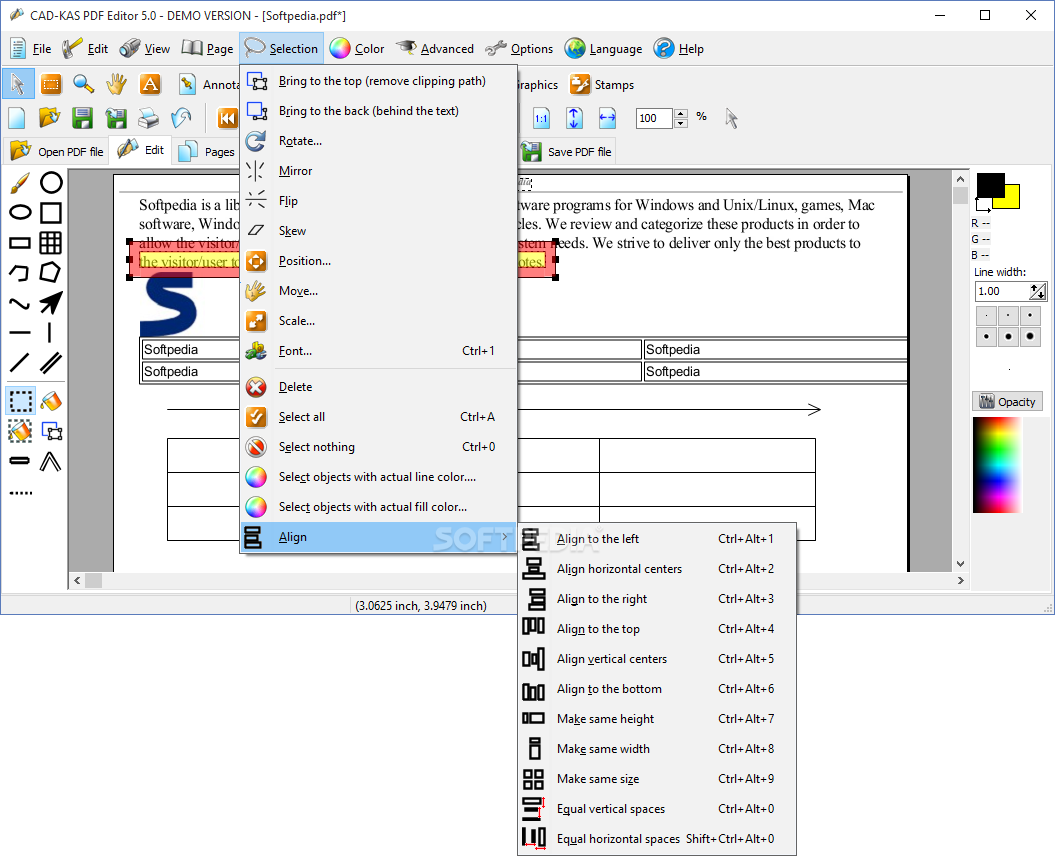Click the line width input field

point(1002,291)
